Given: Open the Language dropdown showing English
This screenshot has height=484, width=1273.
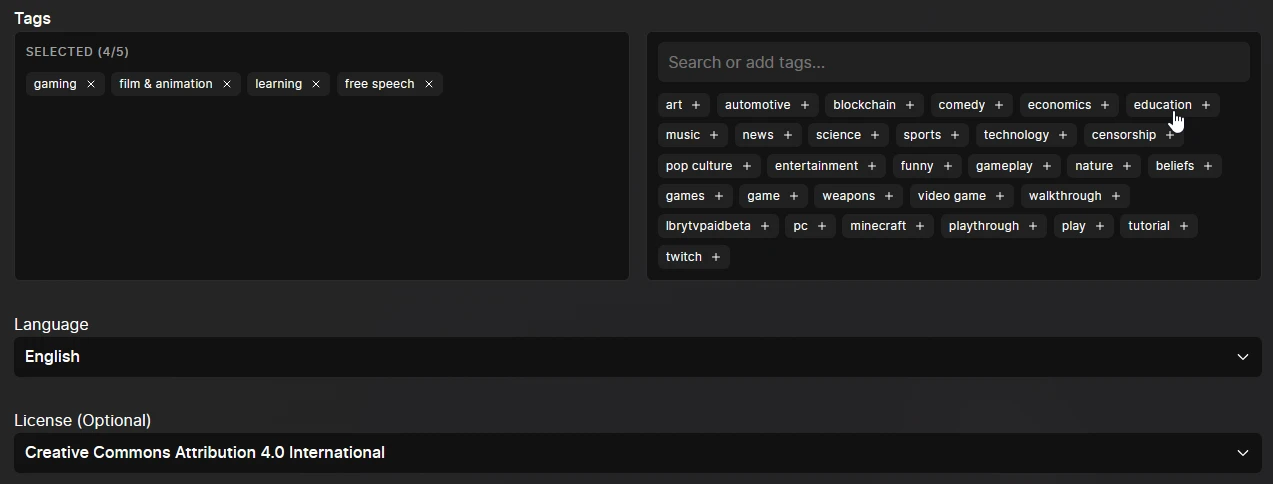Looking at the screenshot, I should coord(637,357).
